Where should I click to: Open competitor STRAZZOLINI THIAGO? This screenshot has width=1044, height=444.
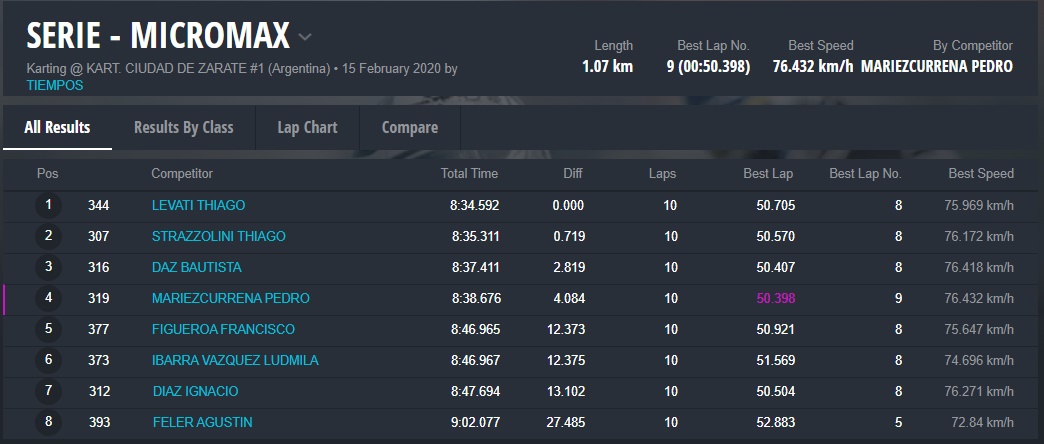point(218,236)
